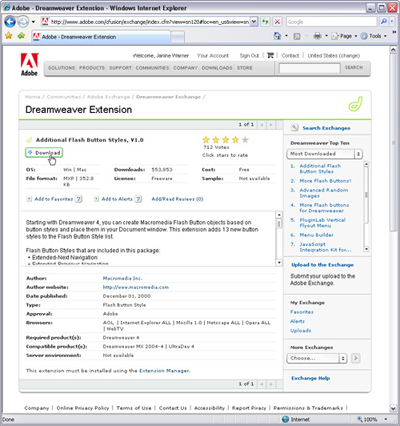Click the Home icon in command bar
Viewport: 400px width, 426px height.
tap(277, 36)
